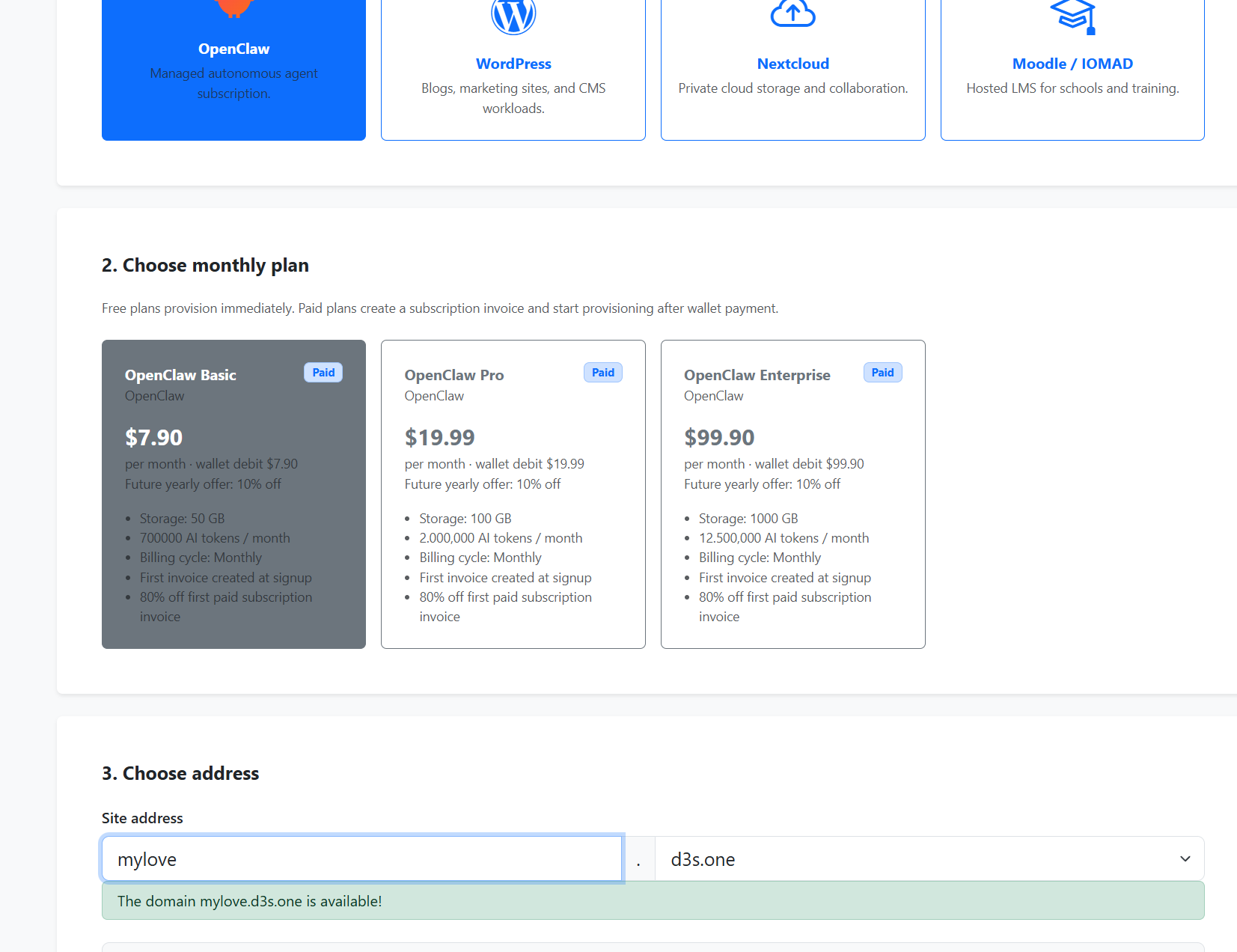Select the OpenClaw Basic plan card
The image size is (1237, 952).
coord(233,494)
